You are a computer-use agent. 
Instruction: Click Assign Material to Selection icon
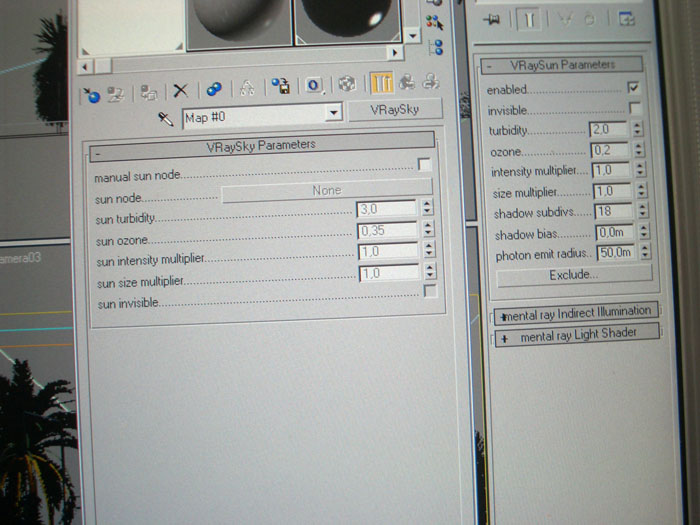[149, 92]
